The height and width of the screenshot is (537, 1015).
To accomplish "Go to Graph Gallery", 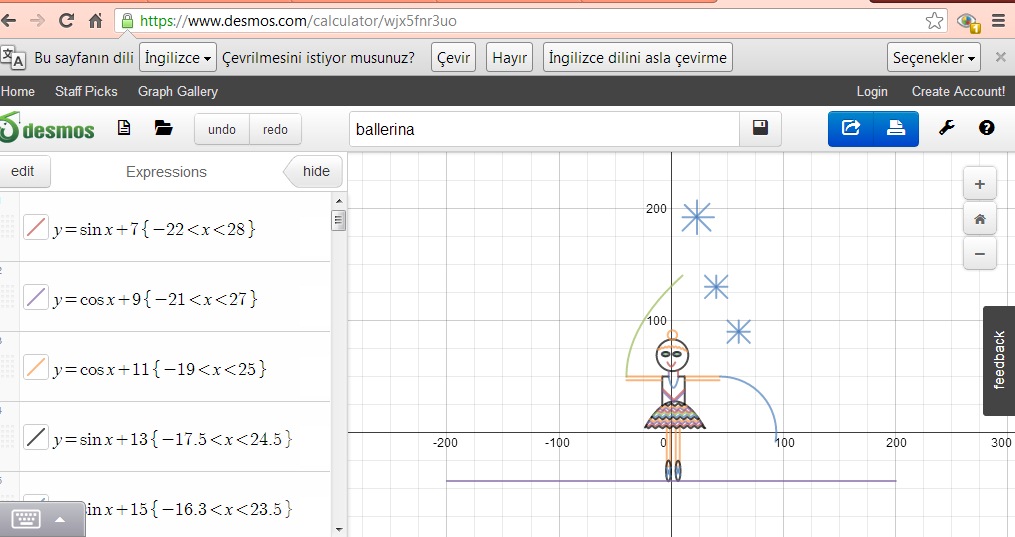I will (178, 91).
